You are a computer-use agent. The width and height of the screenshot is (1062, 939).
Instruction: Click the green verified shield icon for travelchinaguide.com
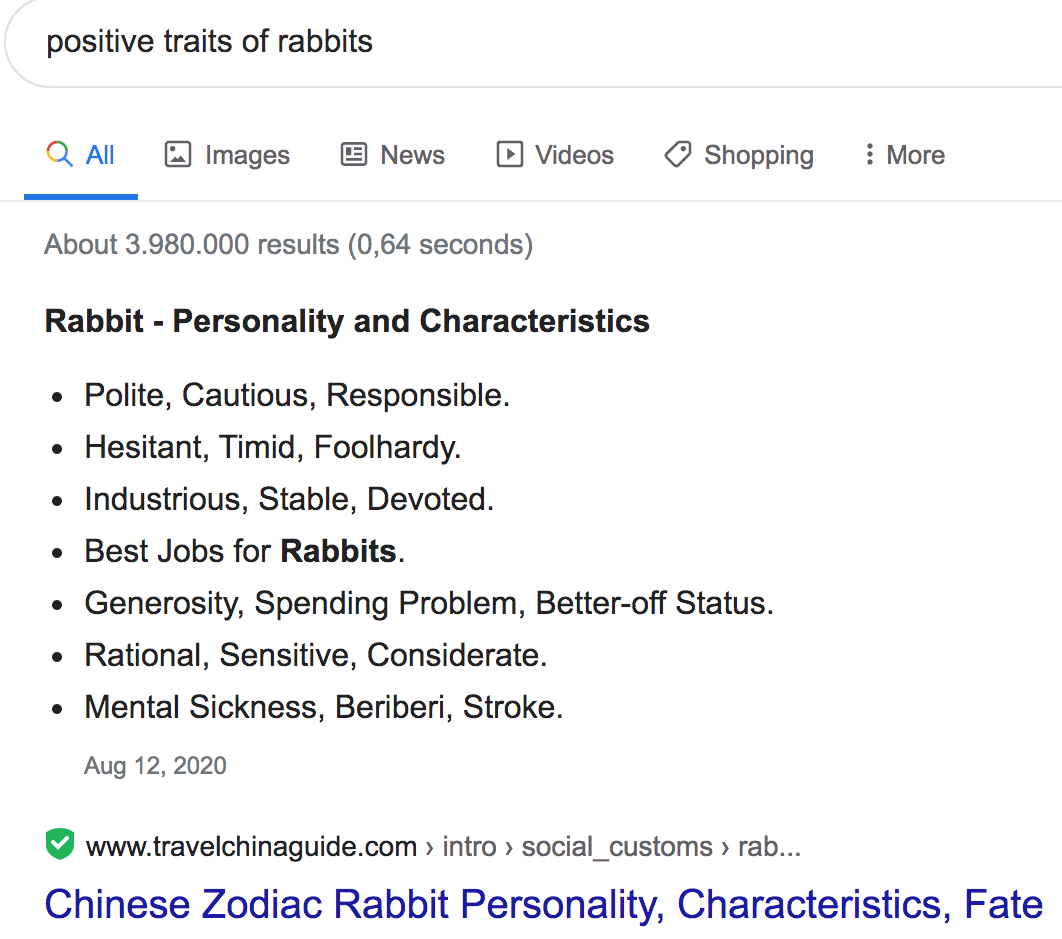coord(59,845)
